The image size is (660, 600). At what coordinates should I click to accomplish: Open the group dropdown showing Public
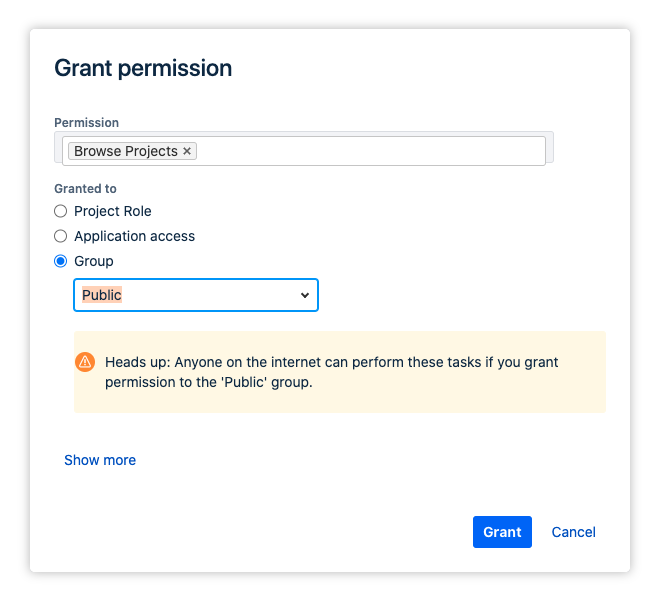(x=196, y=295)
